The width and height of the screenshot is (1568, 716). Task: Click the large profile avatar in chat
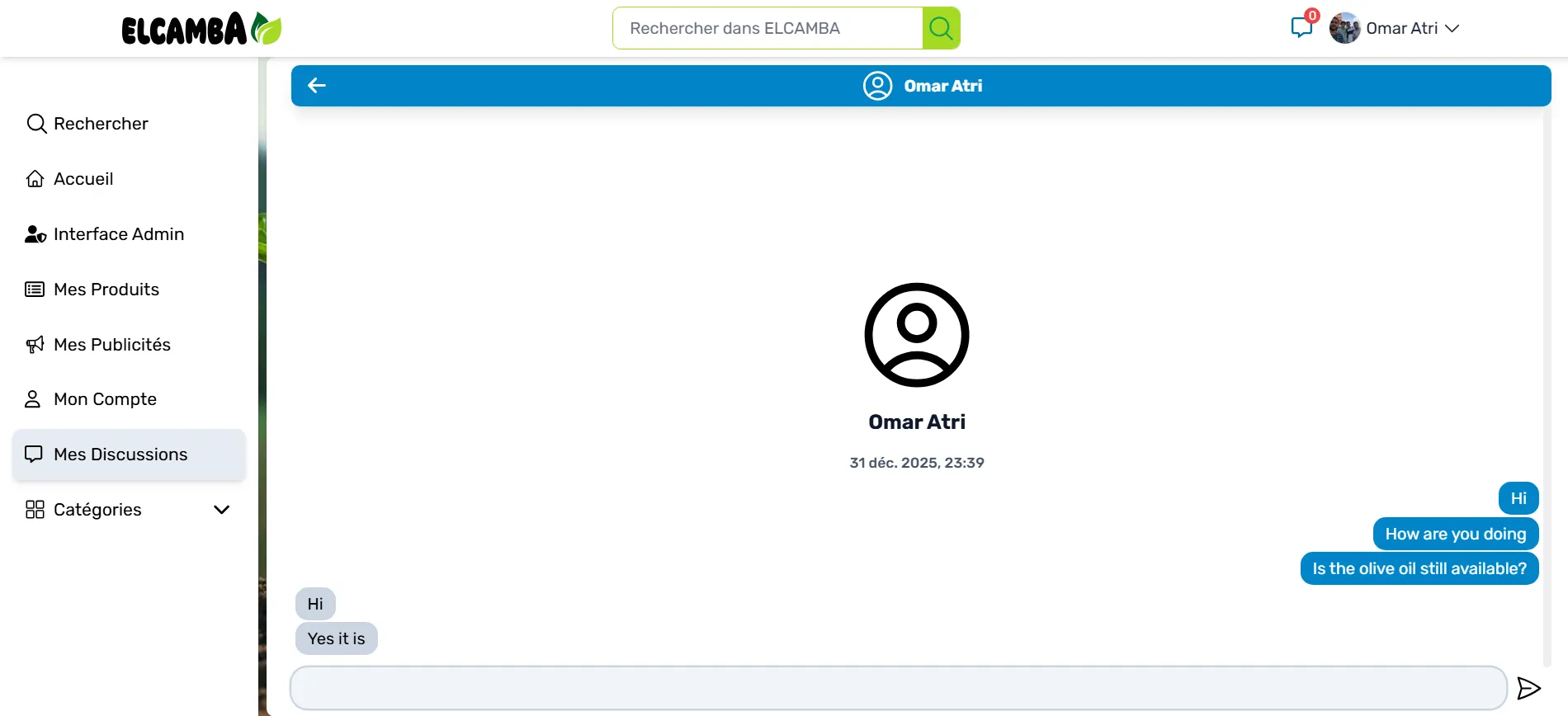point(917,335)
